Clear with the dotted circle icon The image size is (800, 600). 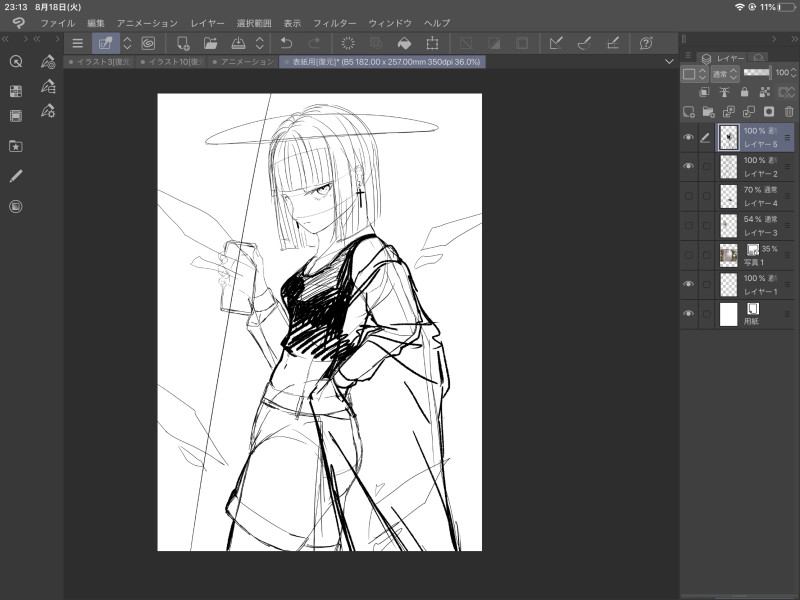point(348,43)
